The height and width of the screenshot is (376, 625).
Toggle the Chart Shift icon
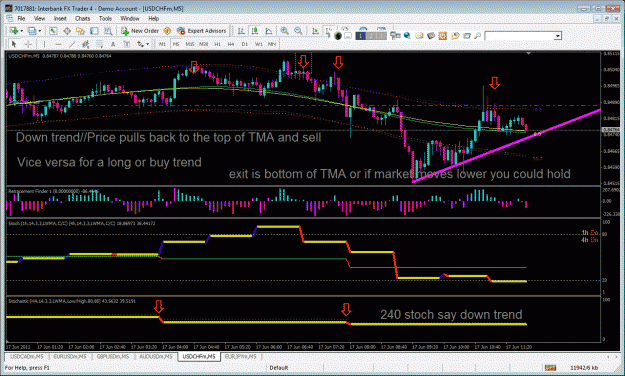pyautogui.click(x=329, y=30)
